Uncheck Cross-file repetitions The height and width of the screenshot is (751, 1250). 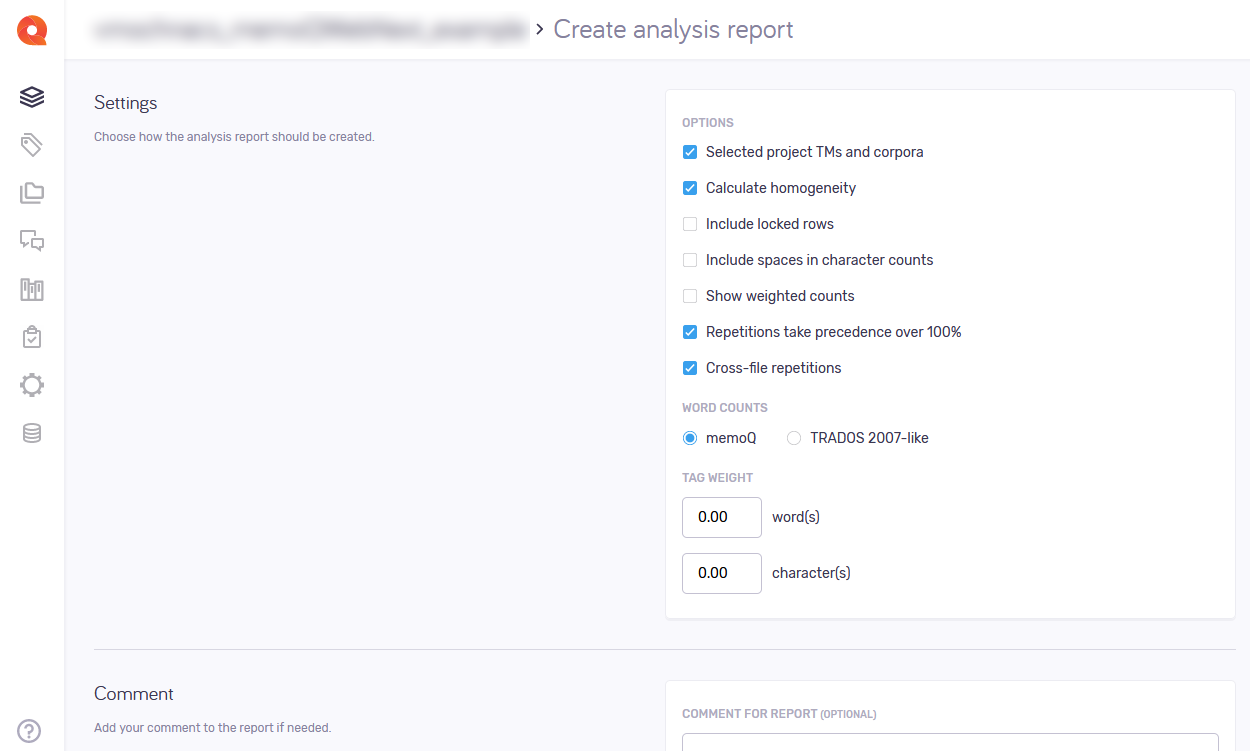[x=690, y=368]
